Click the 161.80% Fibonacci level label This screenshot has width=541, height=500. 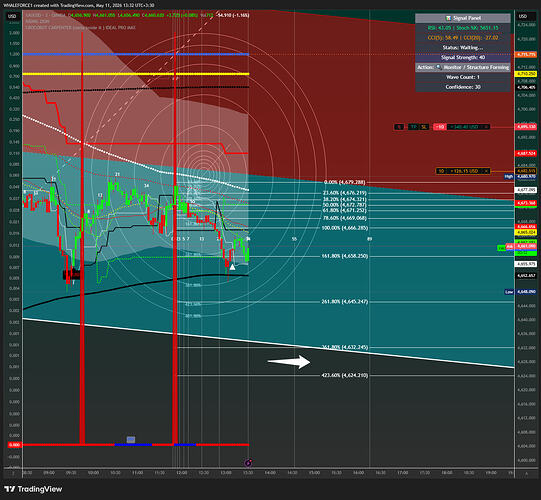pyautogui.click(x=344, y=256)
